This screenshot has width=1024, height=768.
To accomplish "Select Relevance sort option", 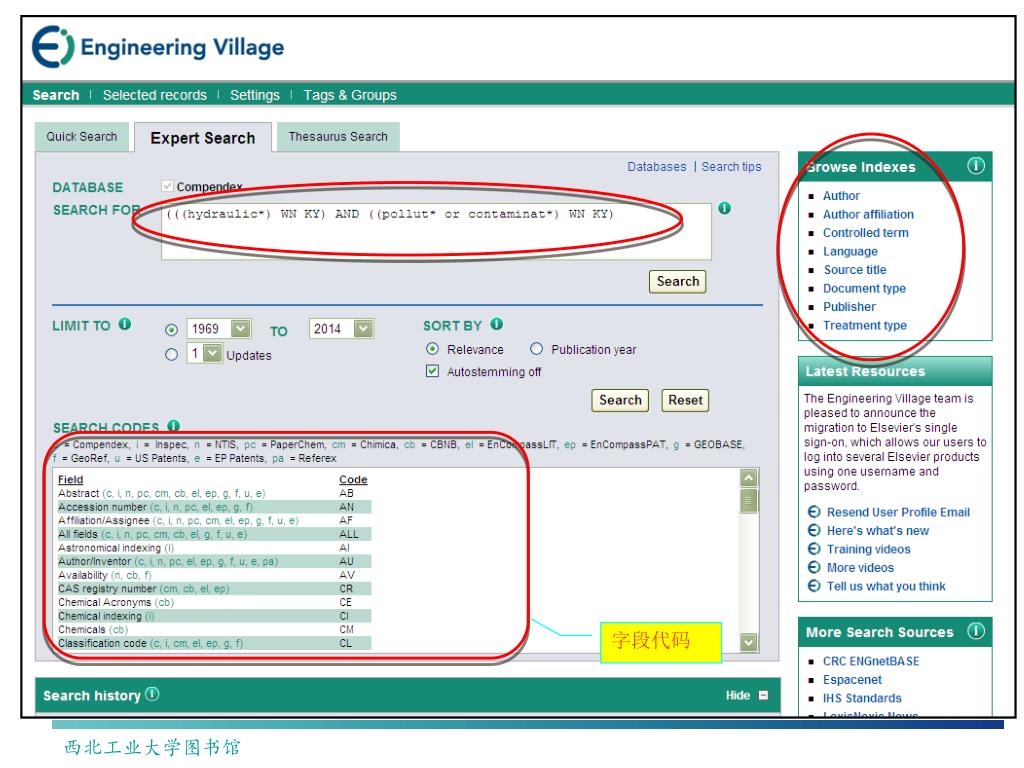I will pyautogui.click(x=432, y=349).
